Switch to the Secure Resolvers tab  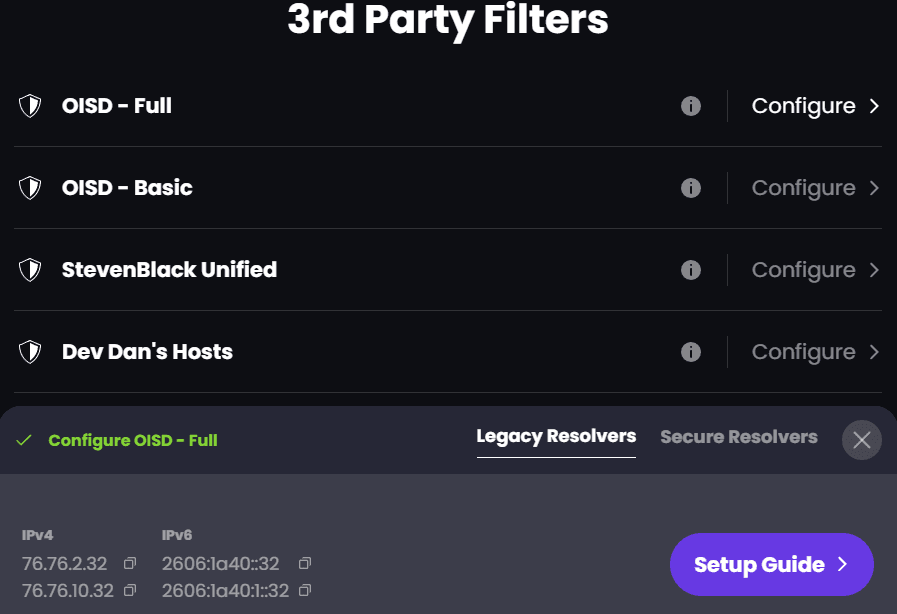point(738,437)
